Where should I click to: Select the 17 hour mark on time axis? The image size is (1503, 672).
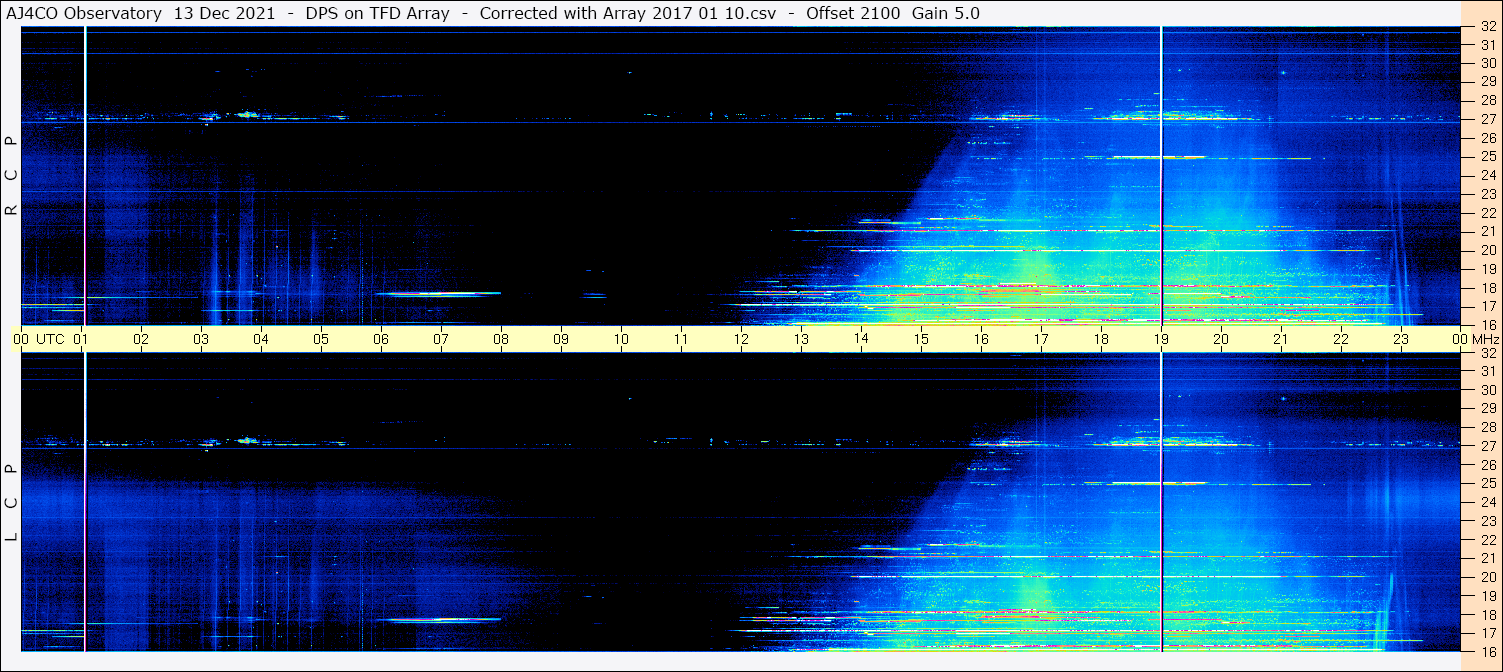point(1041,339)
